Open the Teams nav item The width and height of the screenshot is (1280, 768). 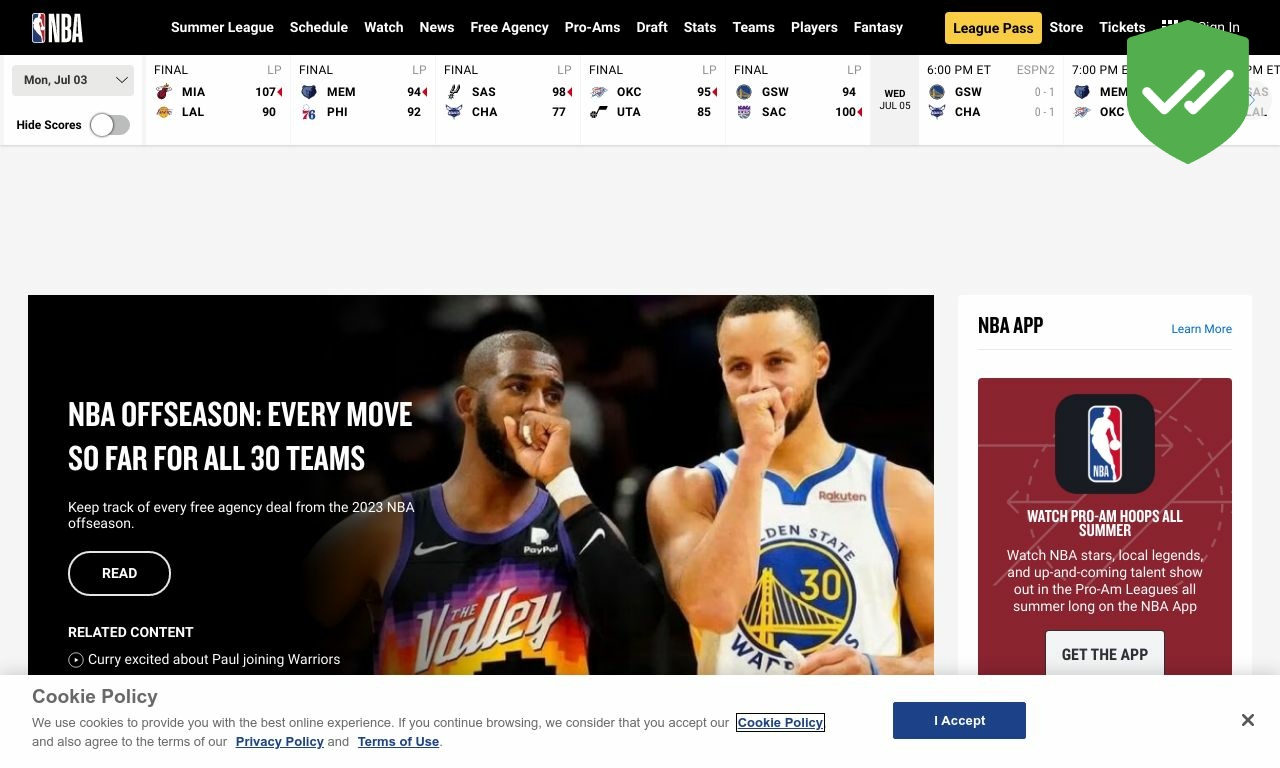point(754,28)
